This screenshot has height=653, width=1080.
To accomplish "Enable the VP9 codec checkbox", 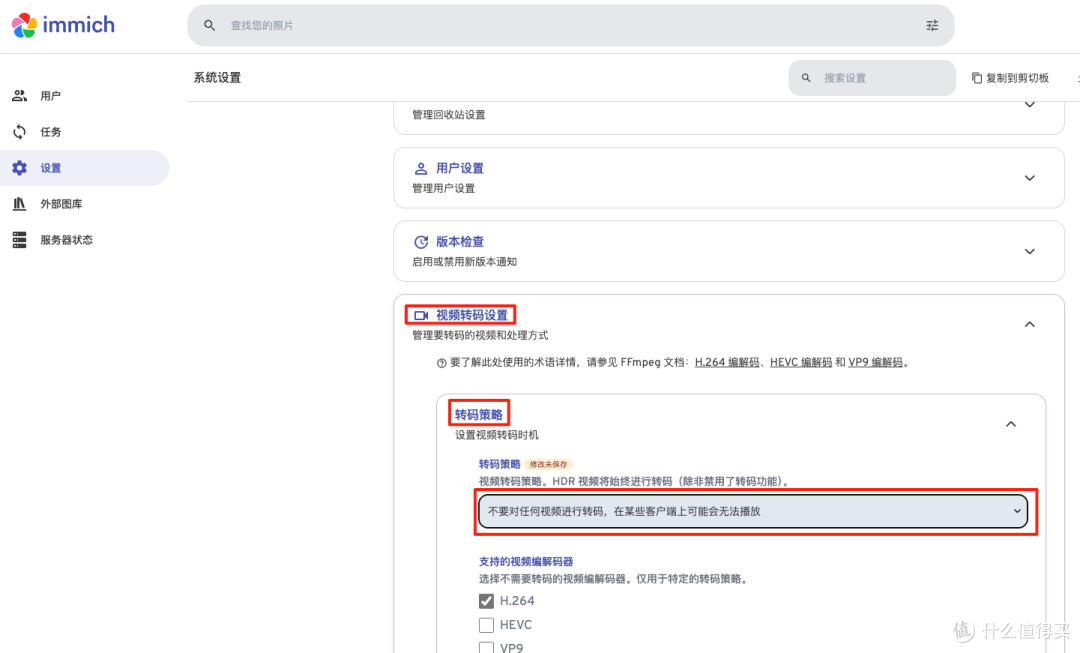I will pyautogui.click(x=486, y=647).
